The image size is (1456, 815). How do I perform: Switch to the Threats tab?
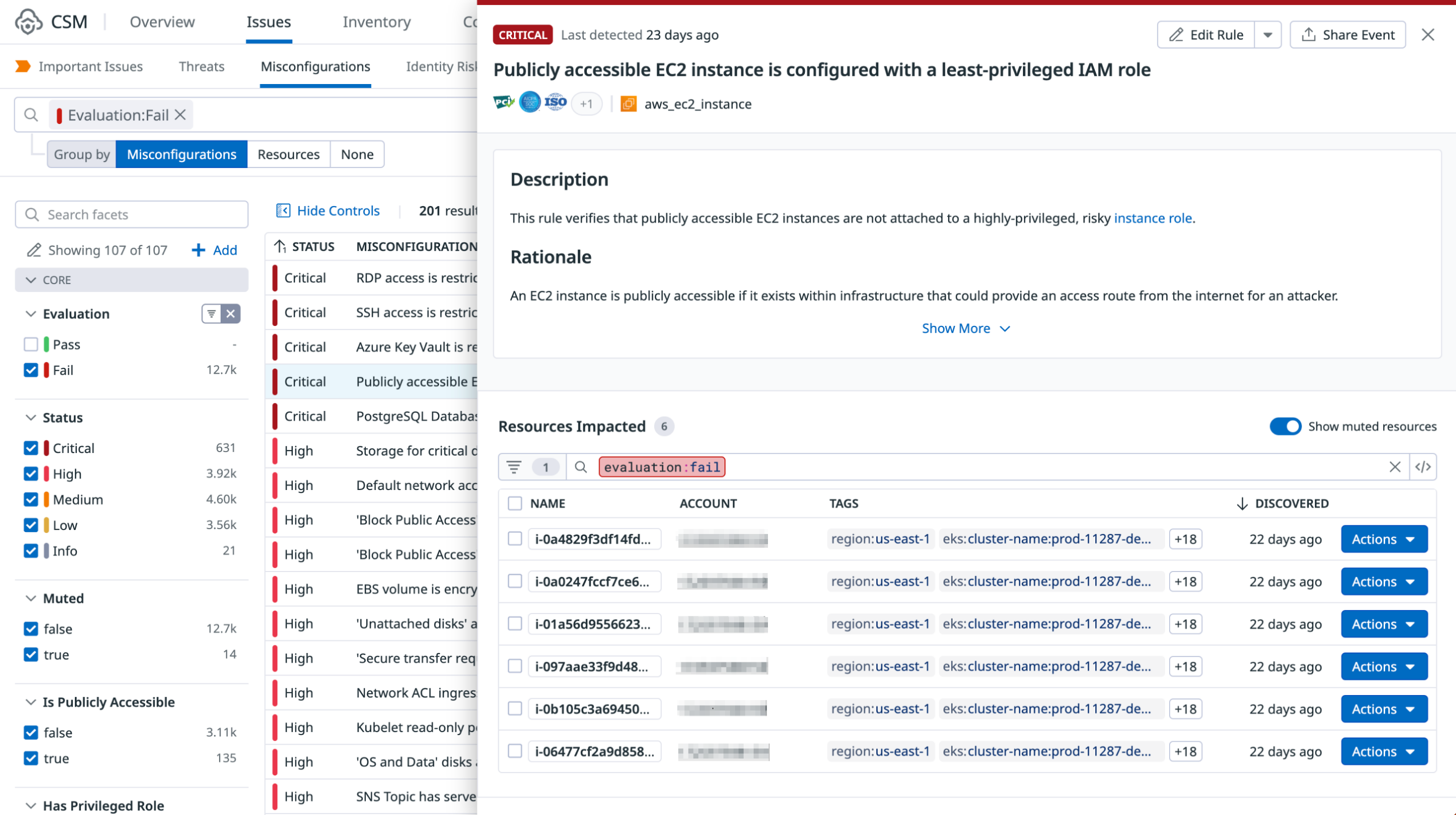coord(201,67)
